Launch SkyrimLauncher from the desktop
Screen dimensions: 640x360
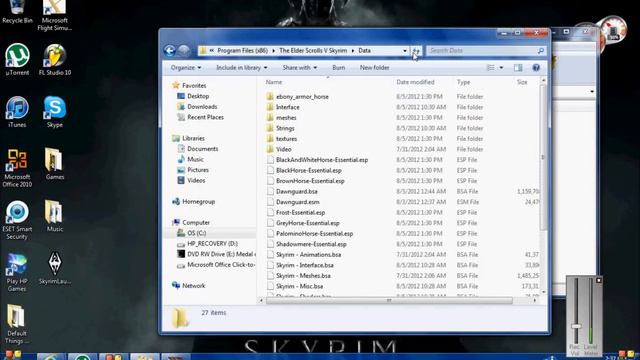point(55,268)
